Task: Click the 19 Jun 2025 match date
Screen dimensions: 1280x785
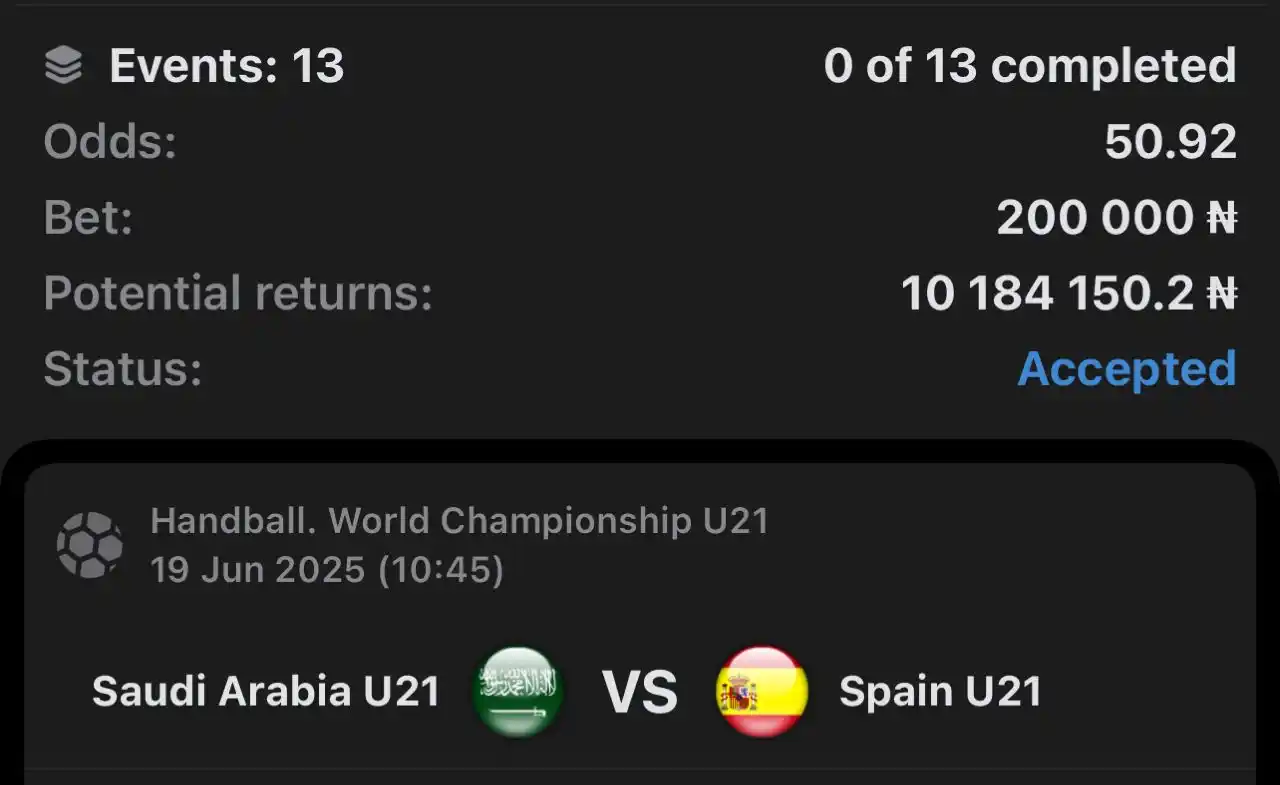Action: [327, 570]
